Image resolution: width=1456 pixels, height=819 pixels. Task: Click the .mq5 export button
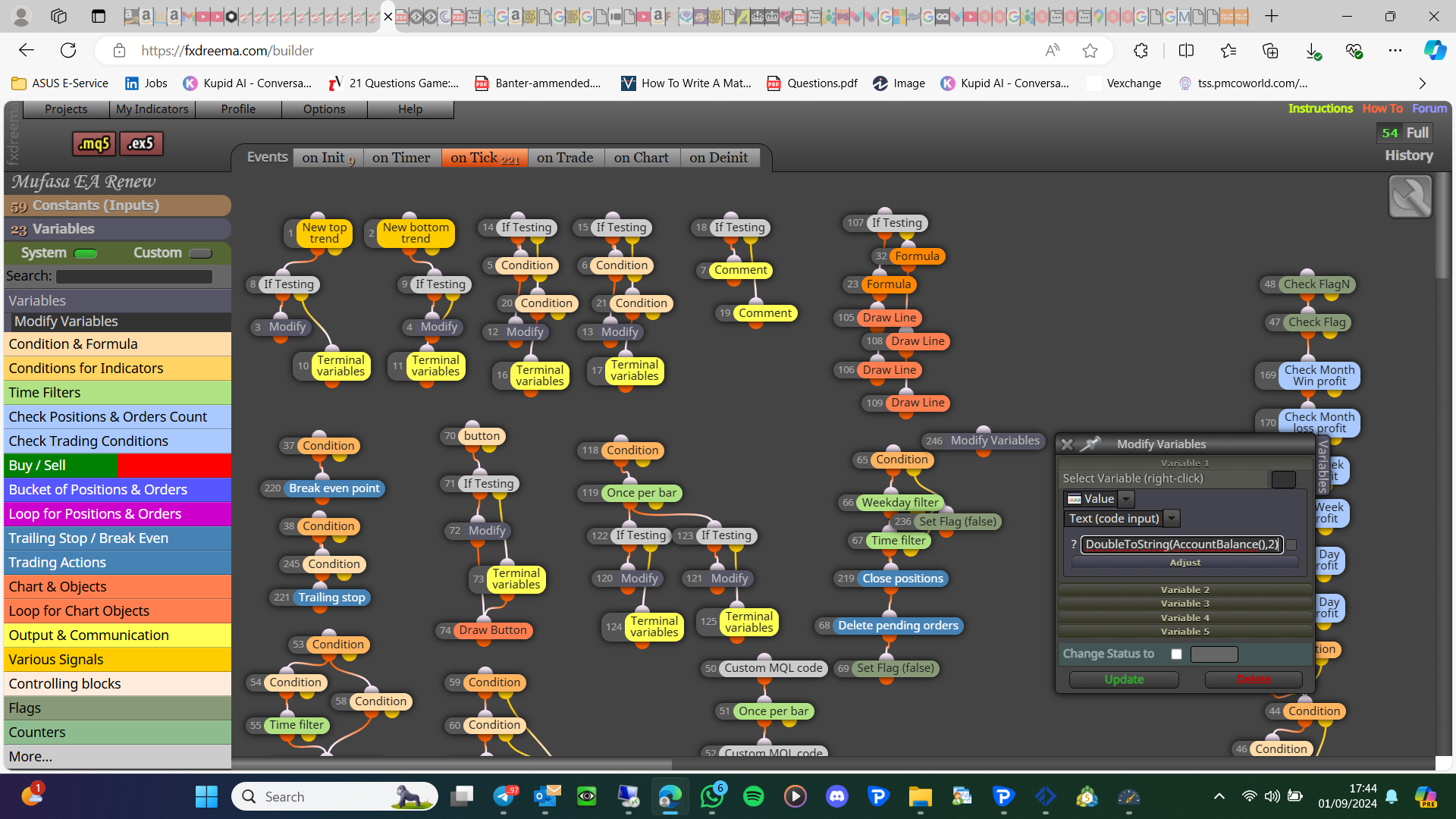95,143
